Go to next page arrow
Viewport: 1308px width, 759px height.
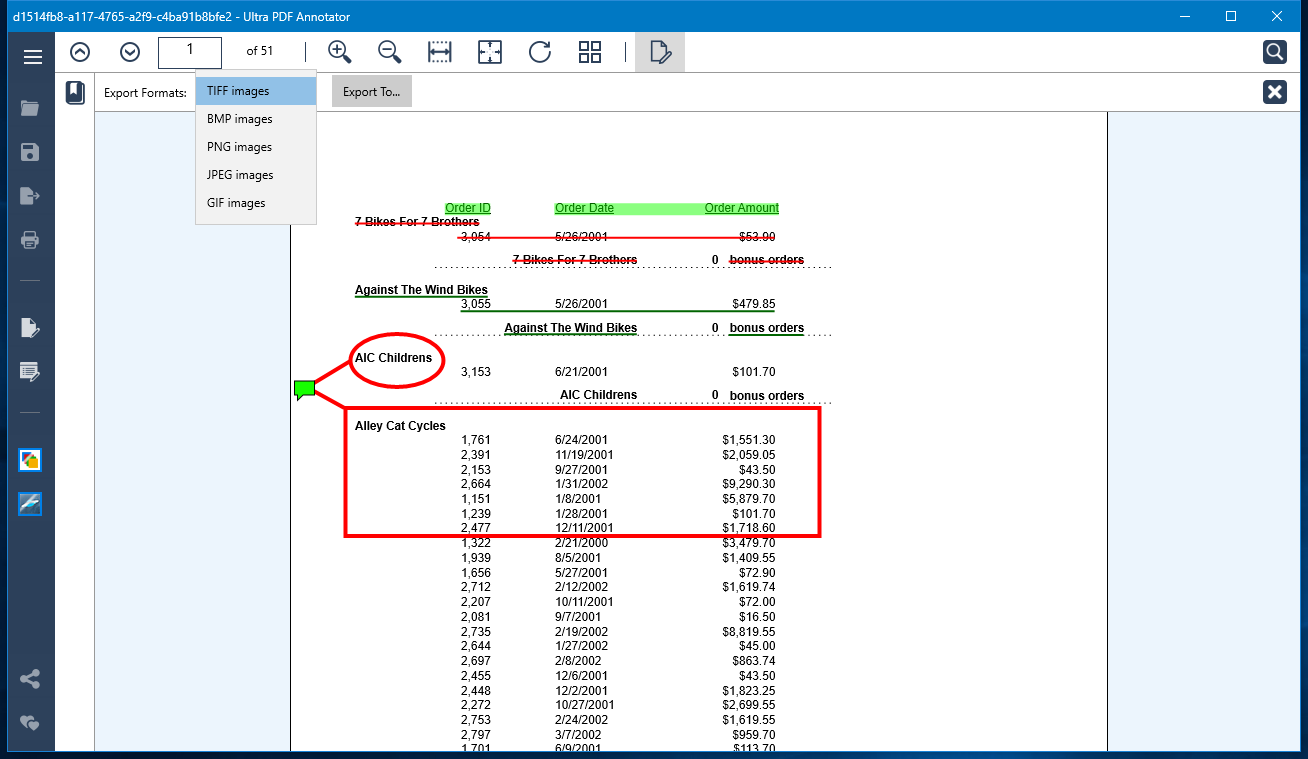point(130,52)
